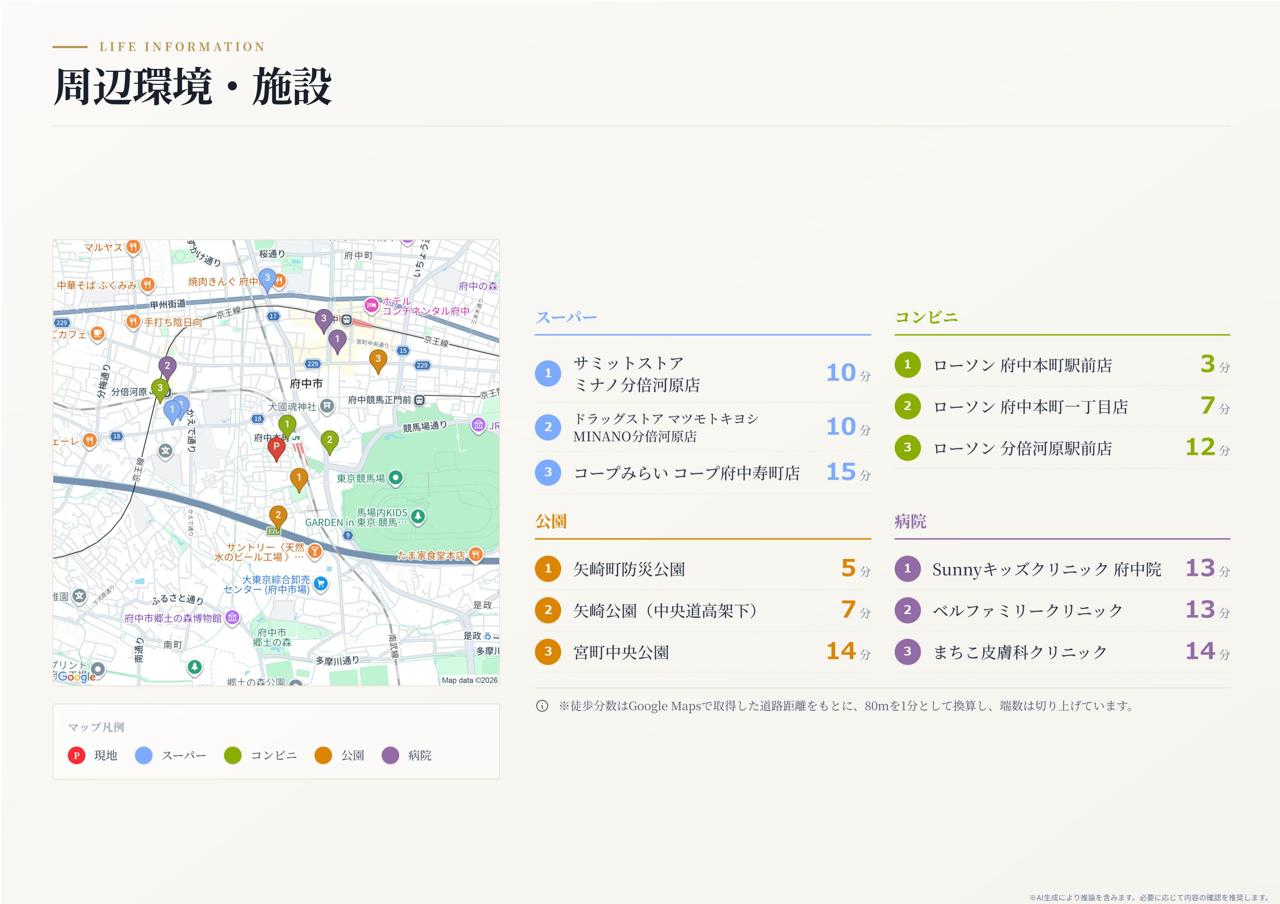The height and width of the screenshot is (904, 1280).
Task: Click orange park pin 3 on the map
Action: pyautogui.click(x=378, y=361)
